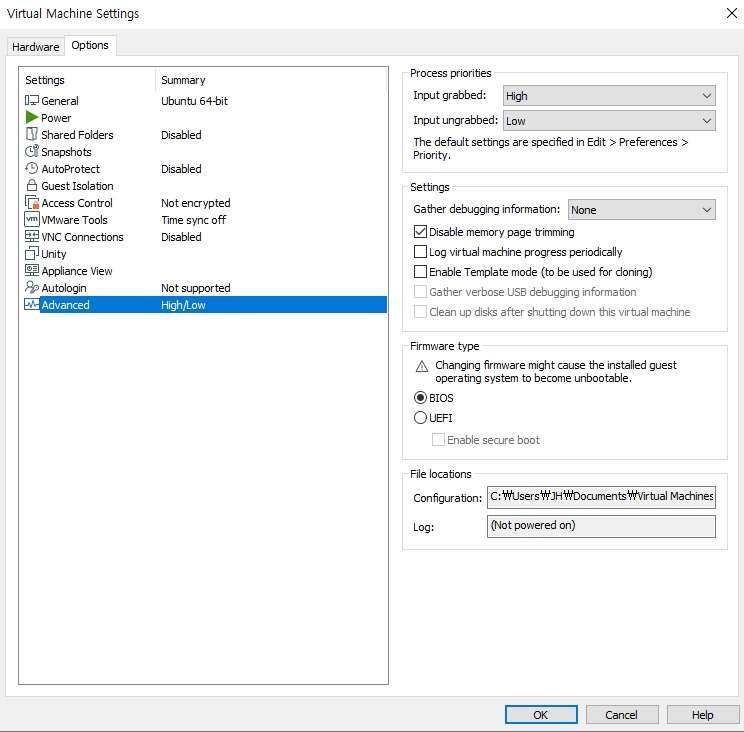The height and width of the screenshot is (732, 744).
Task: Click 'Time sync off' summary text
Action: click(x=194, y=220)
